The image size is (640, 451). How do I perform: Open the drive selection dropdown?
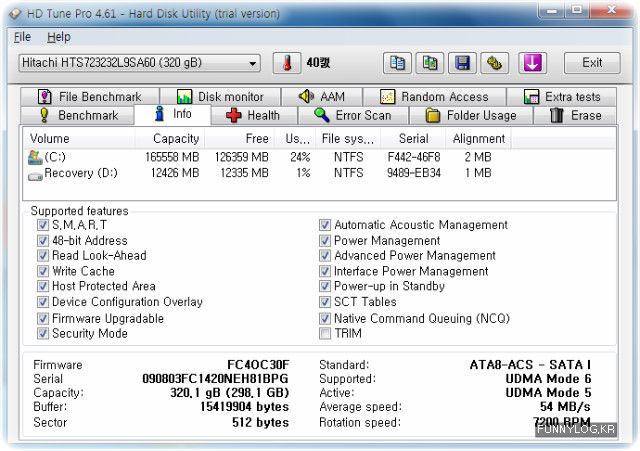tap(139, 63)
